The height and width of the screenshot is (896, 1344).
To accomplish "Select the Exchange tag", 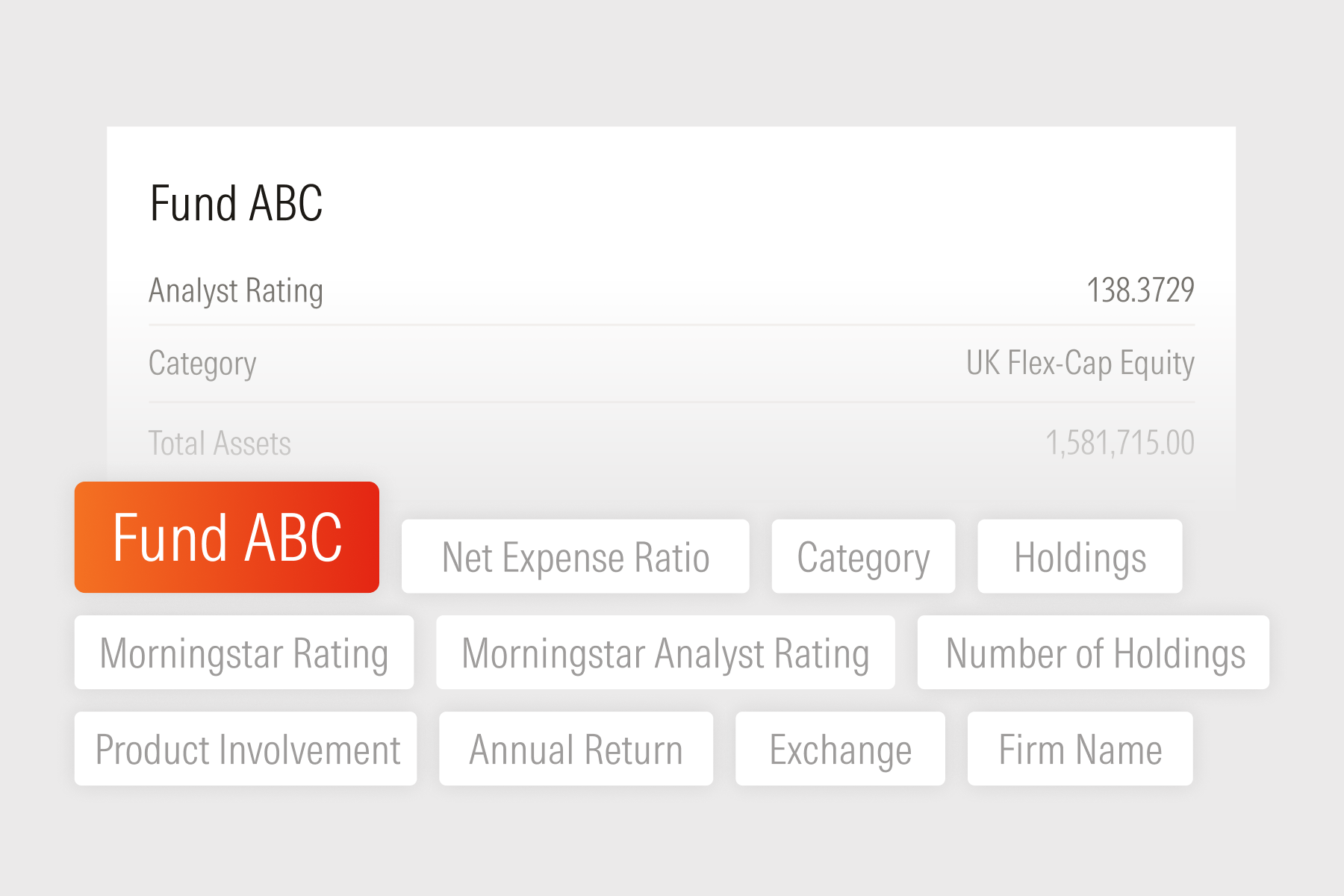I will click(840, 749).
